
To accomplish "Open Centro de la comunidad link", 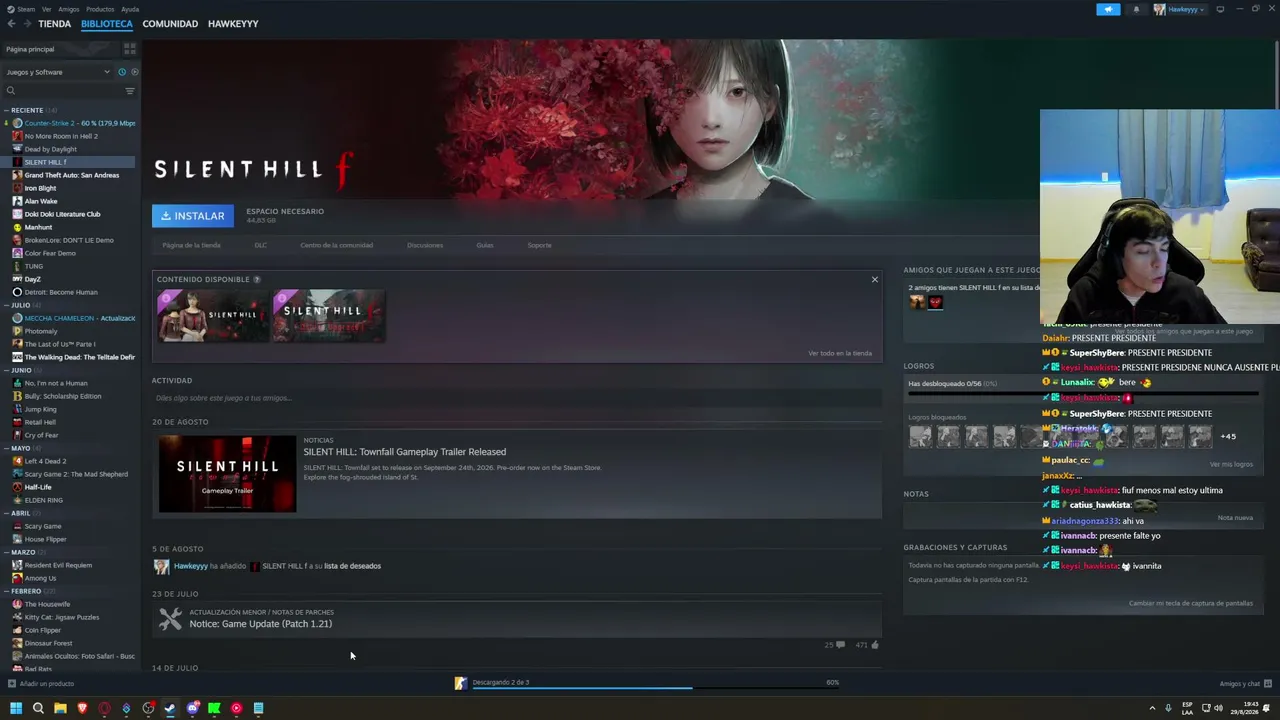I will pos(336,245).
